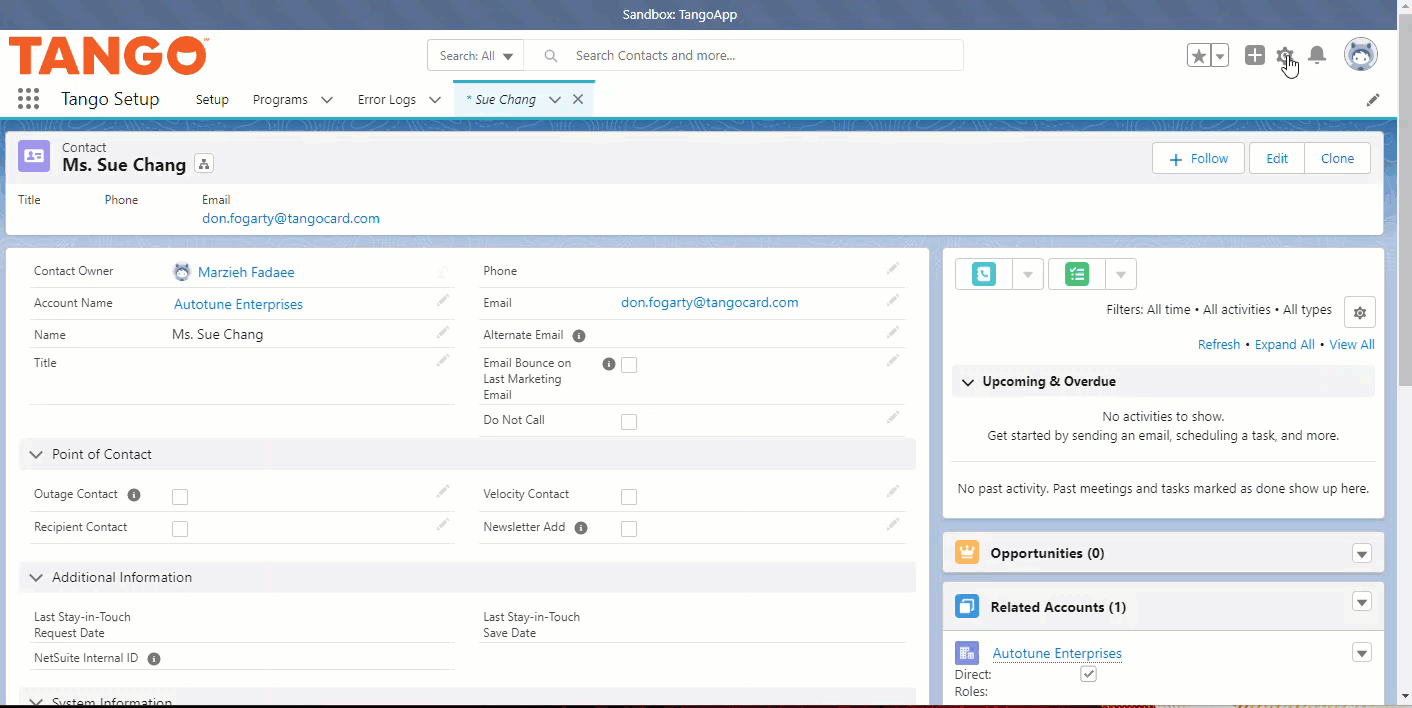
Task: Open the Error Logs nav tab
Action: pyautogui.click(x=387, y=100)
